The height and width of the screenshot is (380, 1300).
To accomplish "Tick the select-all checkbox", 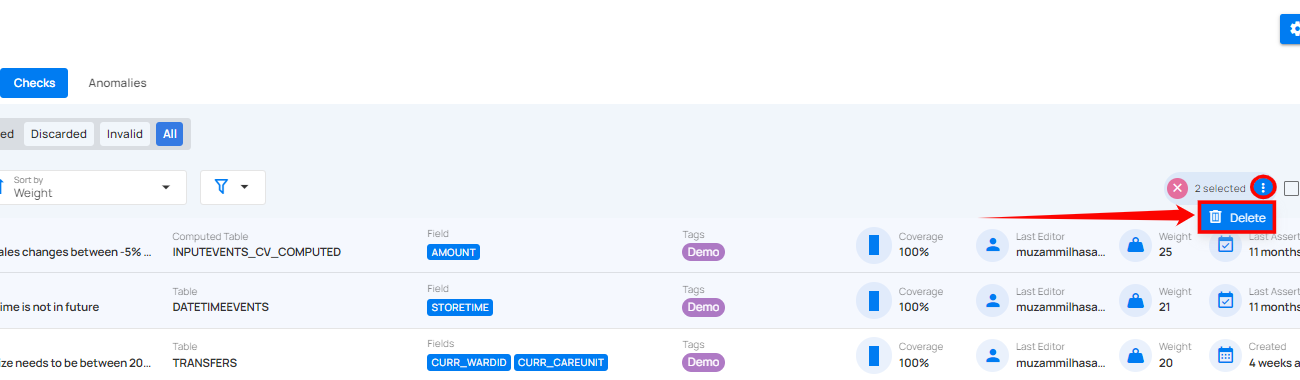I will click(x=1292, y=188).
